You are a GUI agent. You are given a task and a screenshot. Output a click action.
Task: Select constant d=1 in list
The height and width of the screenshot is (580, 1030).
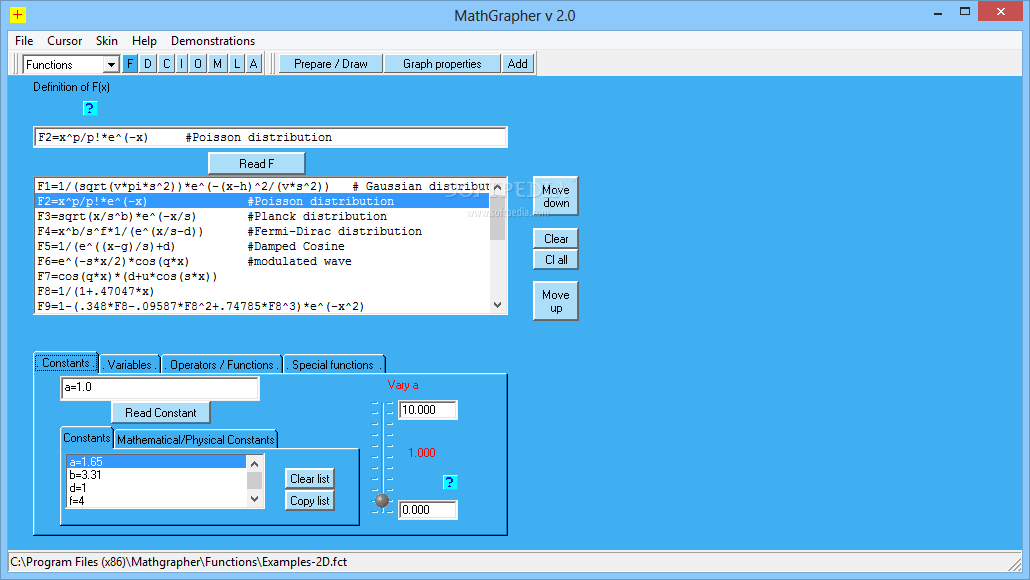click(x=156, y=488)
